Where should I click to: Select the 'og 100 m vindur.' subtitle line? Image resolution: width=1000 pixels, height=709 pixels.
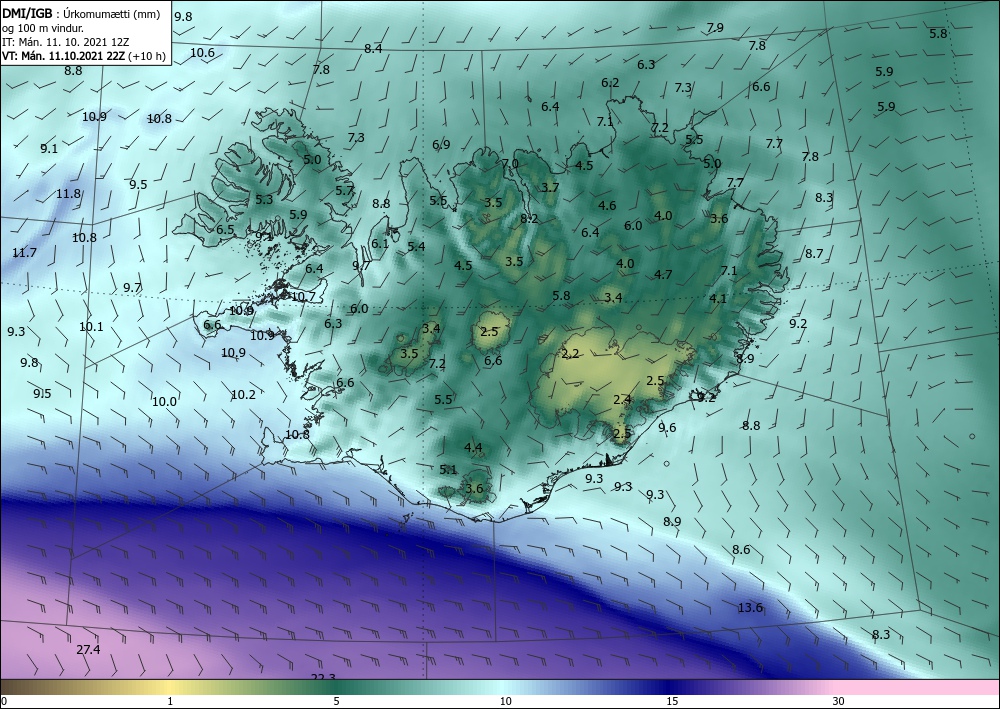pos(43,29)
